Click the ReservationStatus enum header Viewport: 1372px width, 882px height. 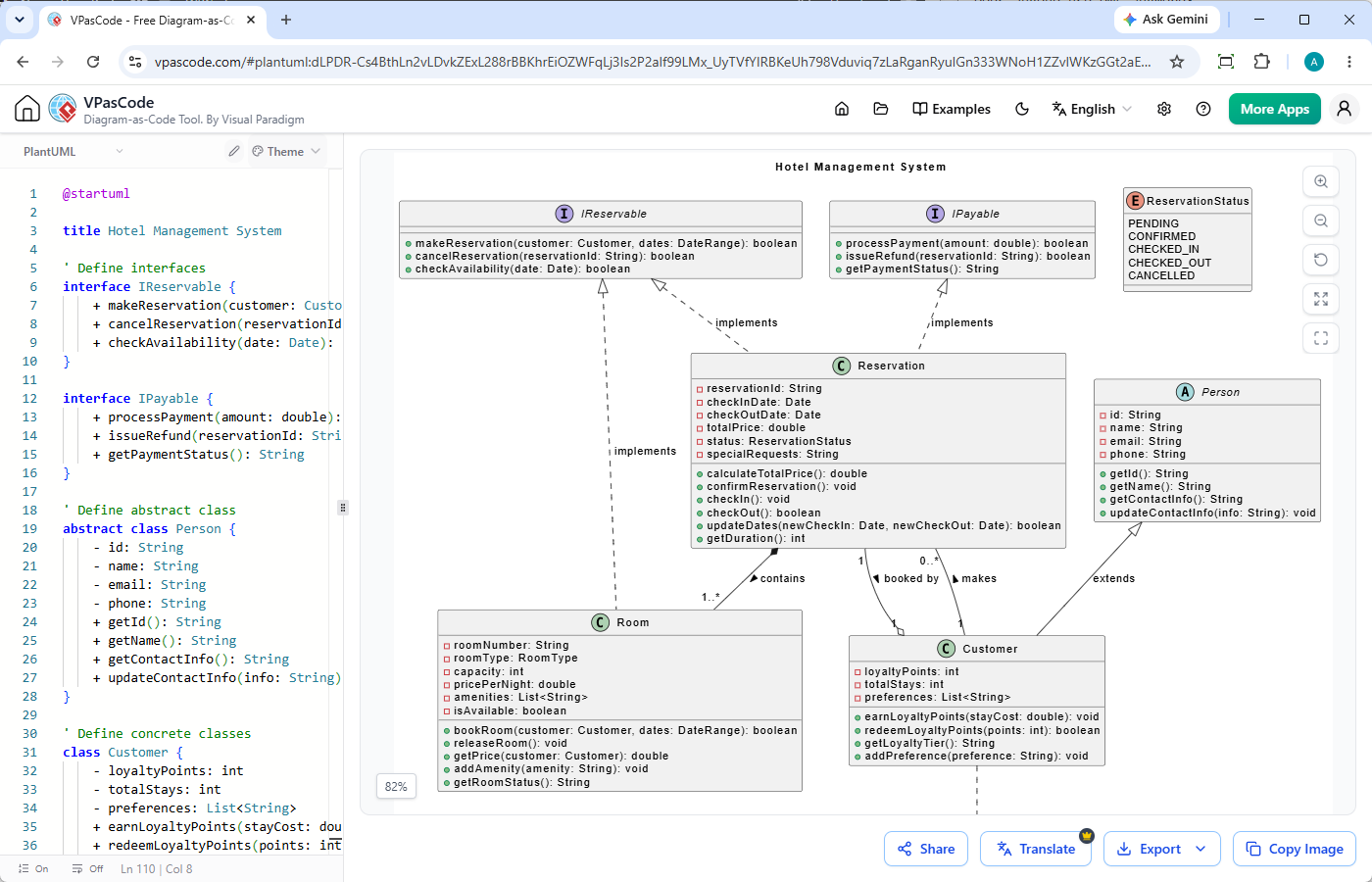point(1188,201)
